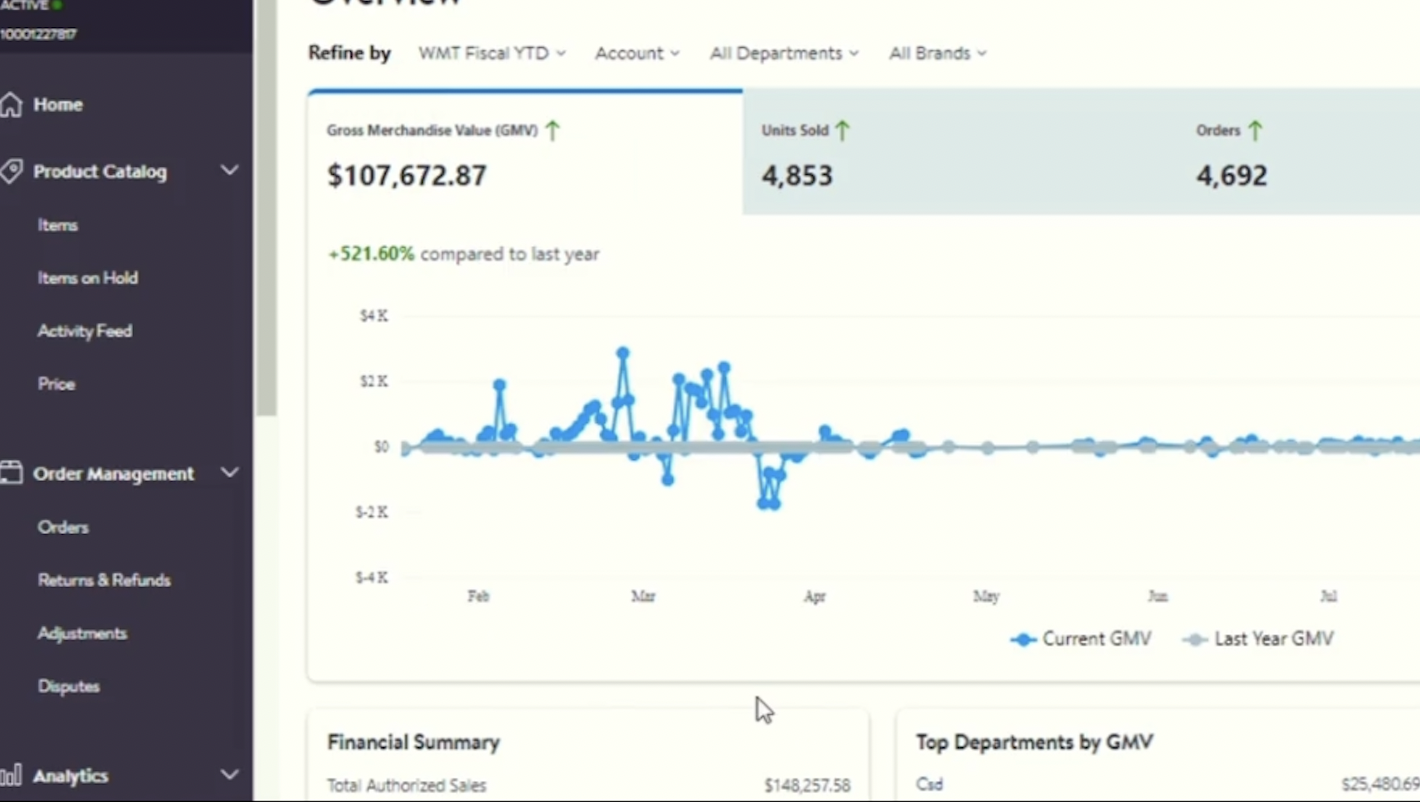Open Activity Feed page

85,331
